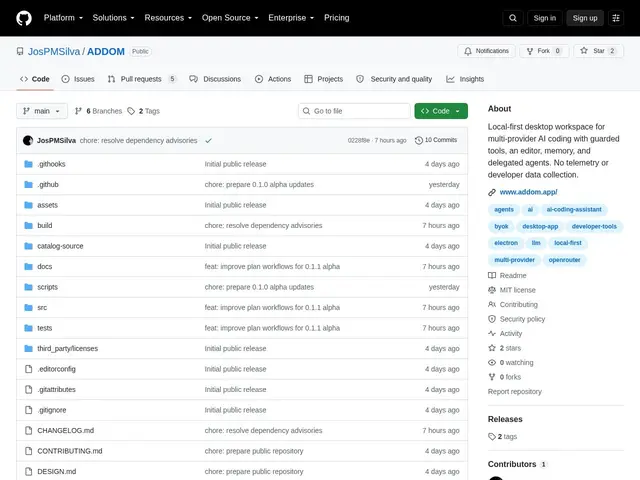
Task: Click the tag icon next to 2 Tags
Action: pyautogui.click(x=131, y=111)
